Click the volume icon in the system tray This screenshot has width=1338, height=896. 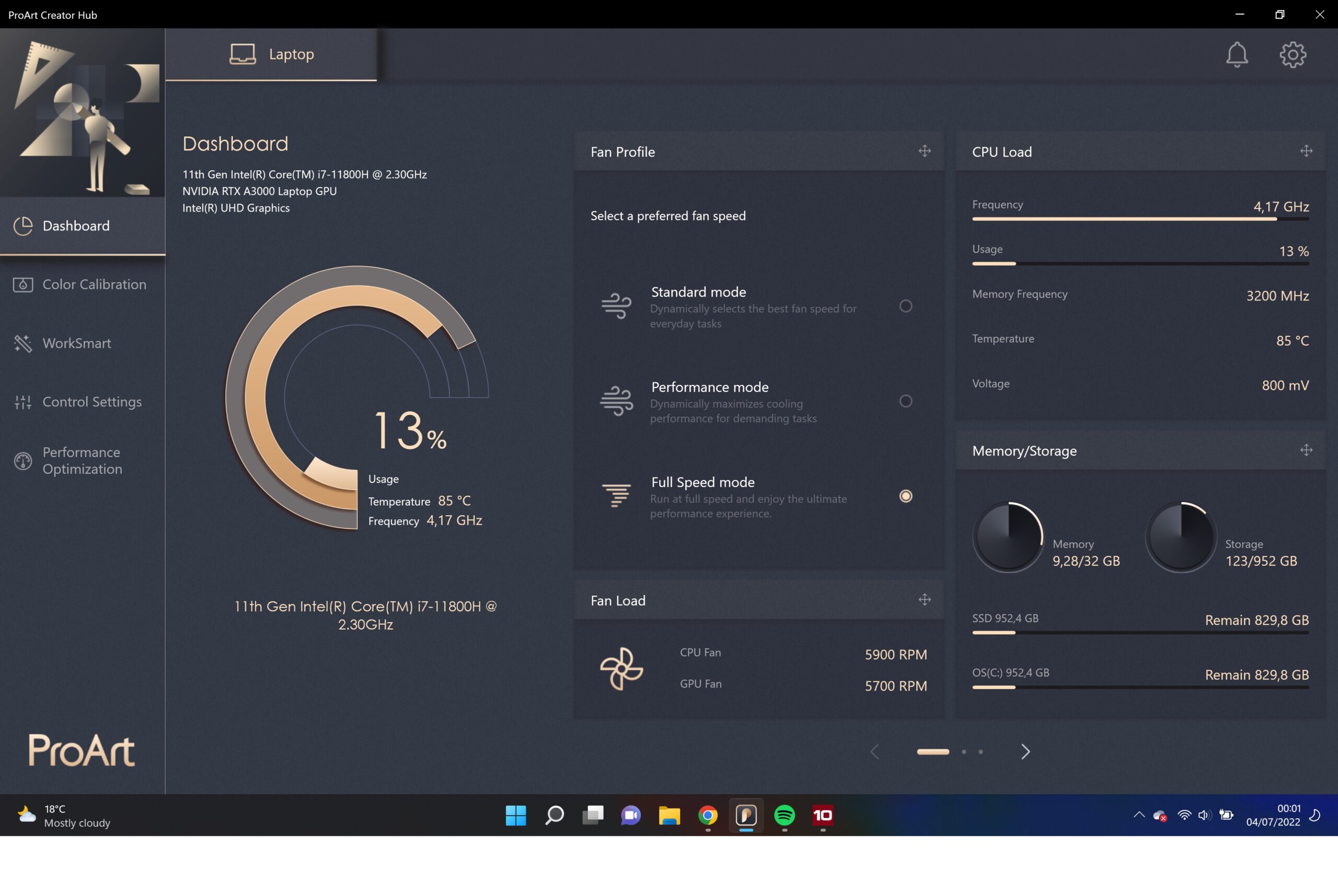point(1204,816)
